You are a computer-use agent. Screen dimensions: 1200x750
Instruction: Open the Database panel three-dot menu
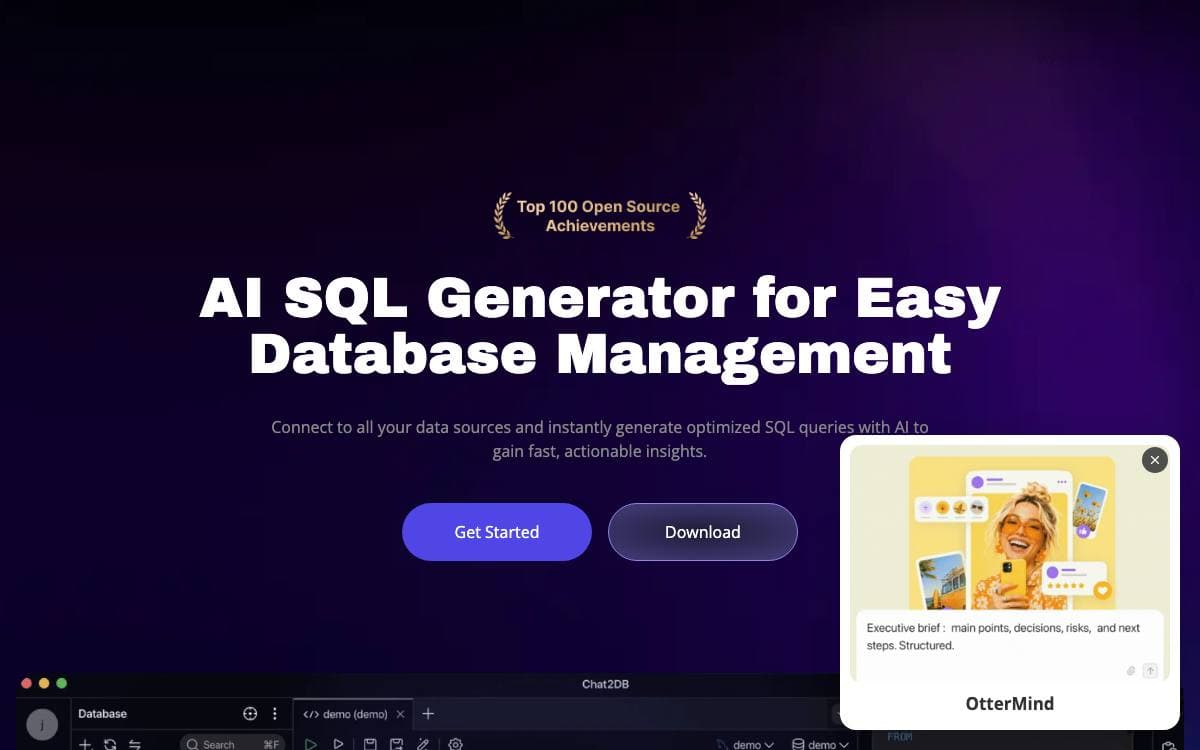point(275,714)
